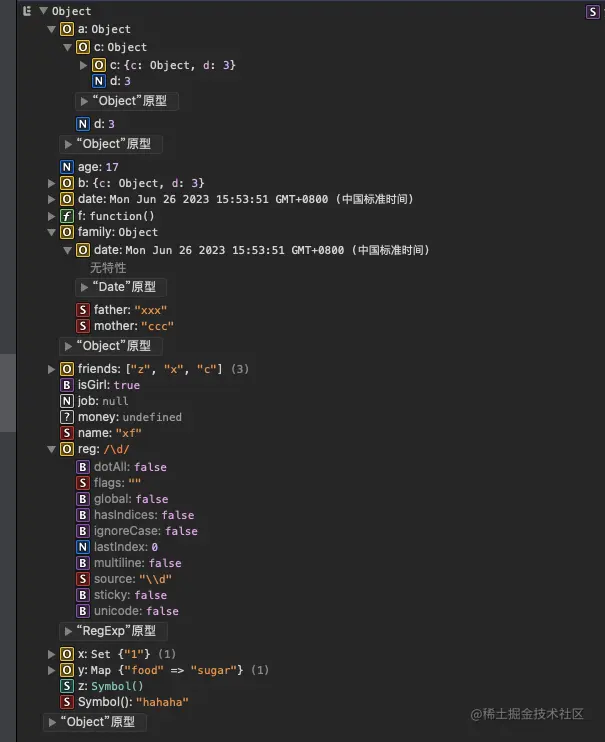Click the number icon beside 'lastIndex: 0'
The width and height of the screenshot is (605, 742).
83,548
